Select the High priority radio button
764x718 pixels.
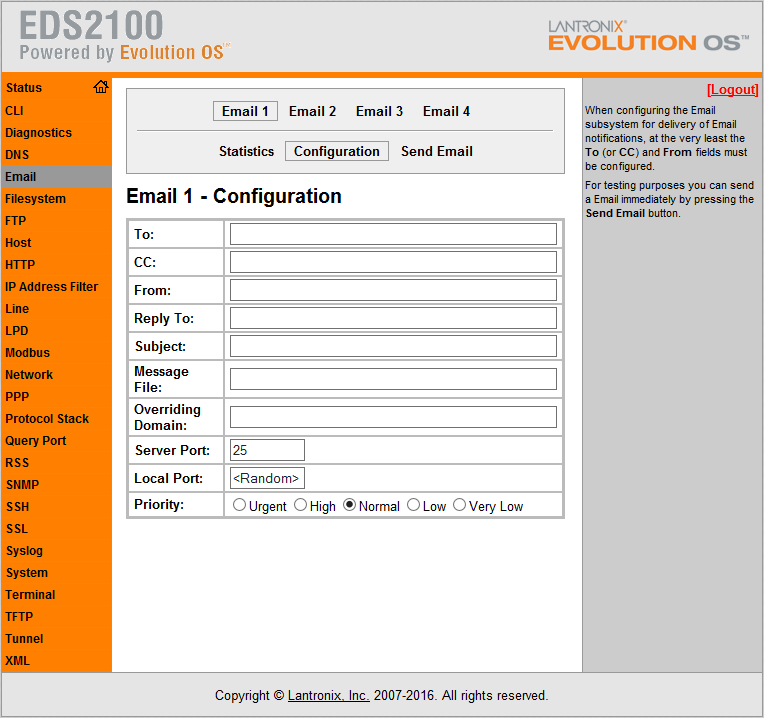pyautogui.click(x=301, y=505)
